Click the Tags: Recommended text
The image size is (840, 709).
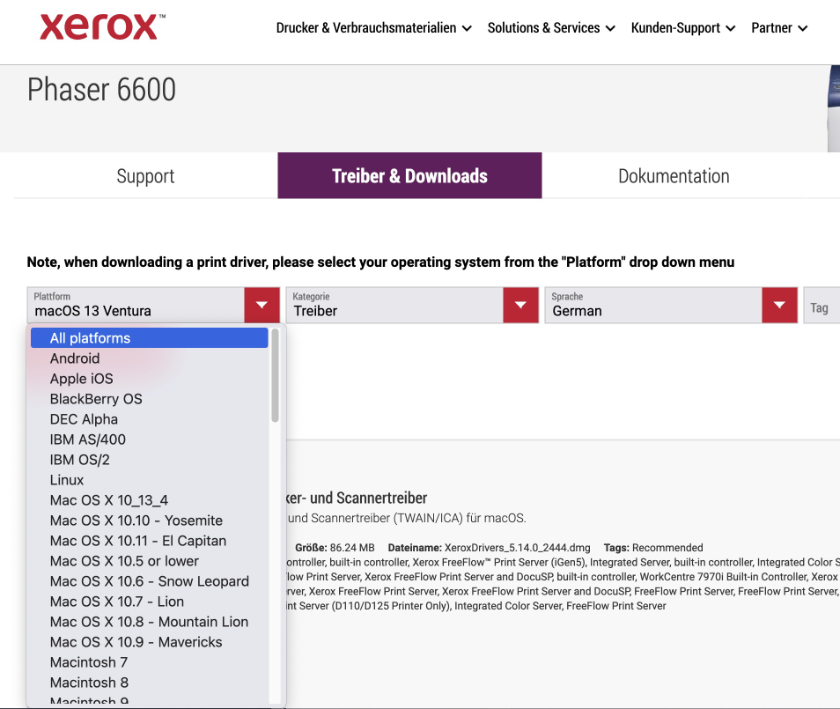coord(654,548)
